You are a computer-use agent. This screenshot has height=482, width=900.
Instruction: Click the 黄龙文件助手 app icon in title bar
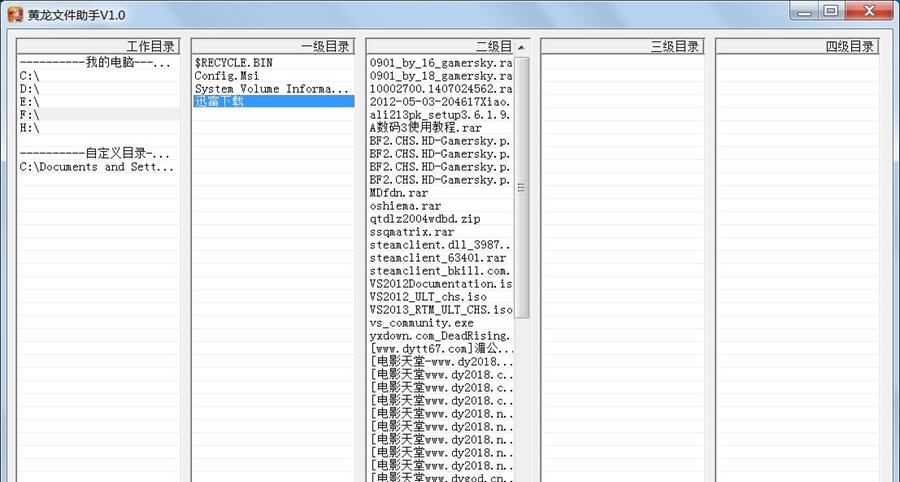point(15,14)
